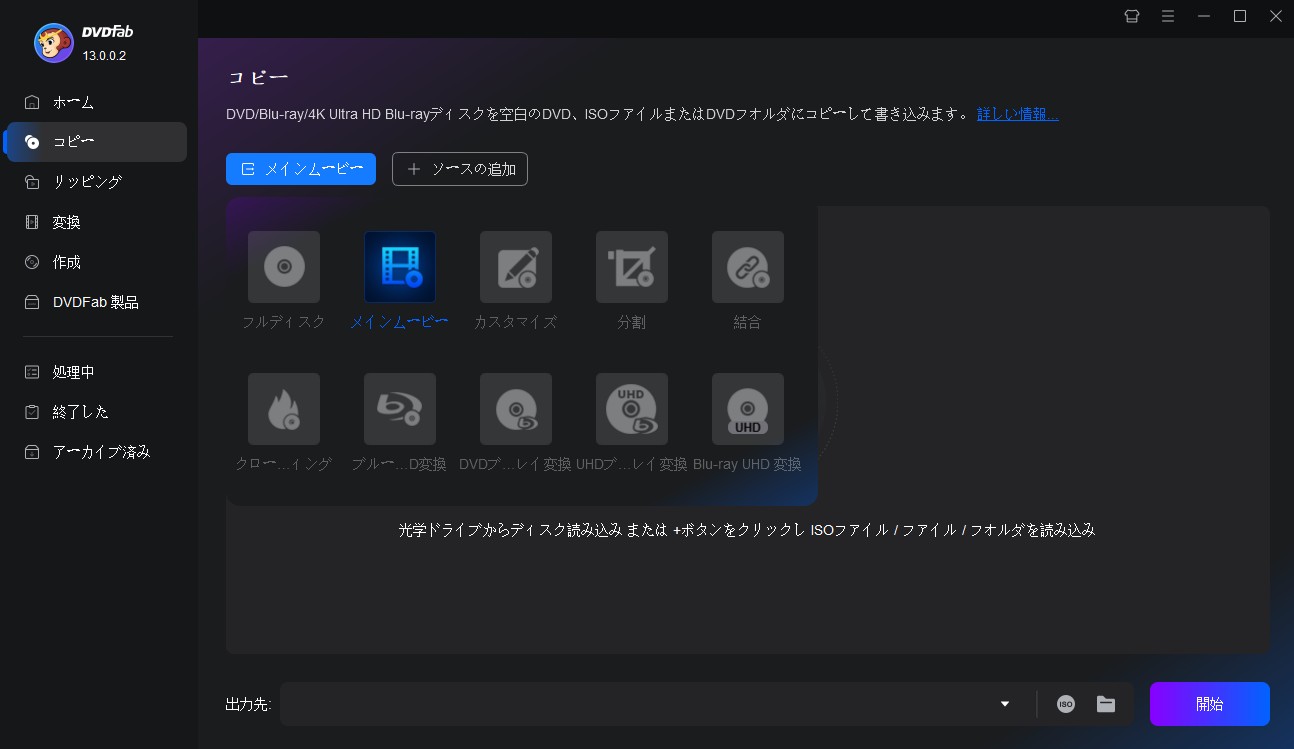
Task: Open 作成 module in sidebar
Action: point(96,262)
